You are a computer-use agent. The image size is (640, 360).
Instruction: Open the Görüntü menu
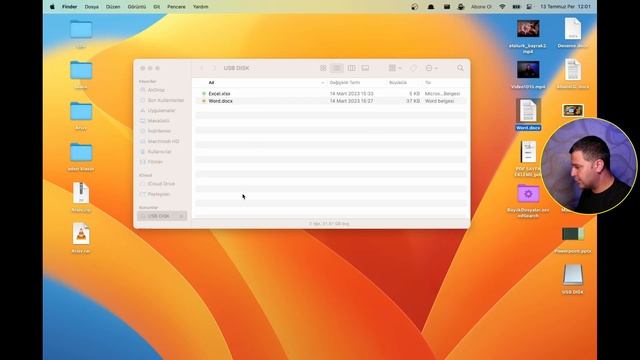(137, 7)
